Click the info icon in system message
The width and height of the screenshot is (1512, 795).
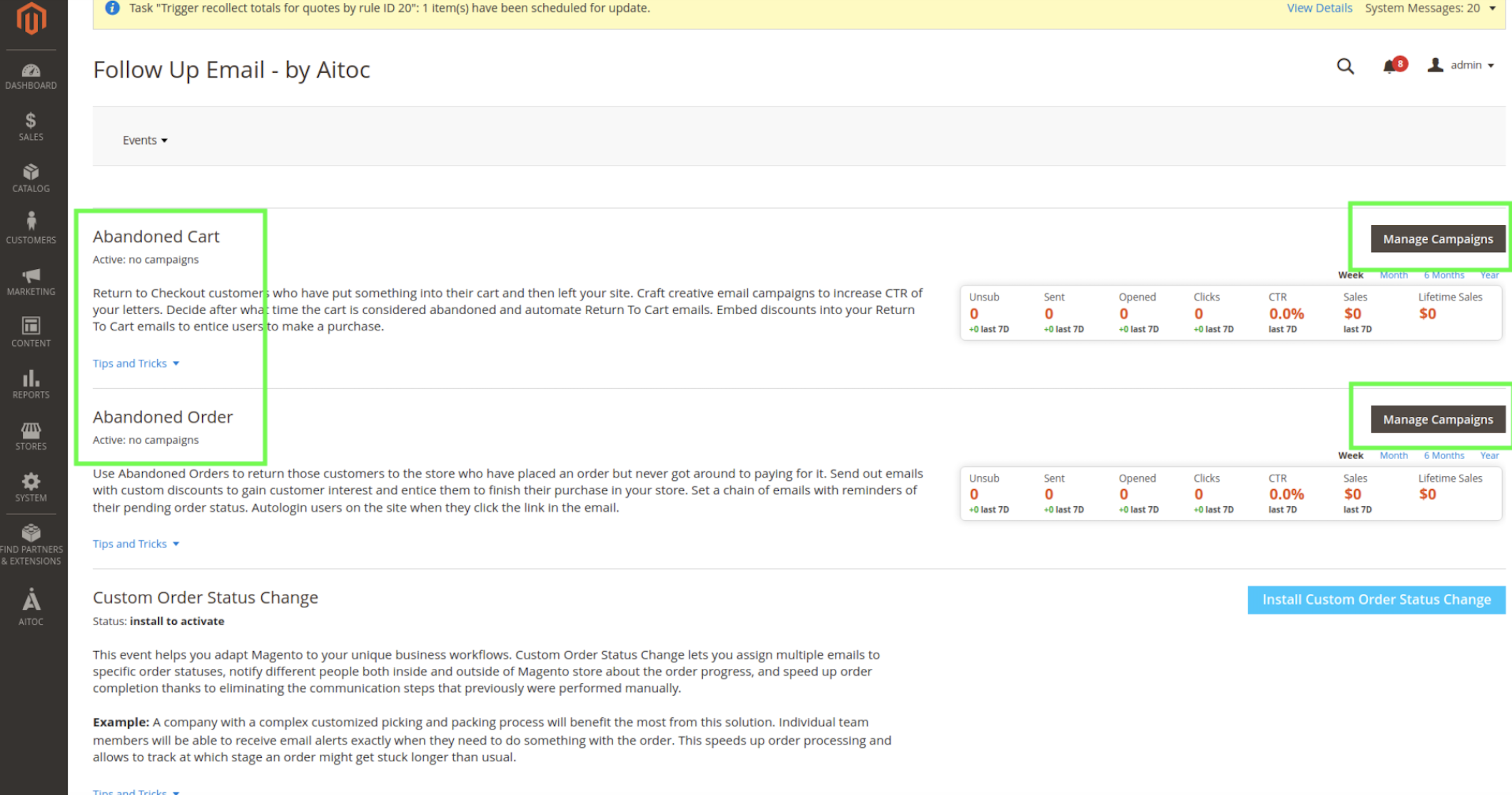[x=112, y=8]
